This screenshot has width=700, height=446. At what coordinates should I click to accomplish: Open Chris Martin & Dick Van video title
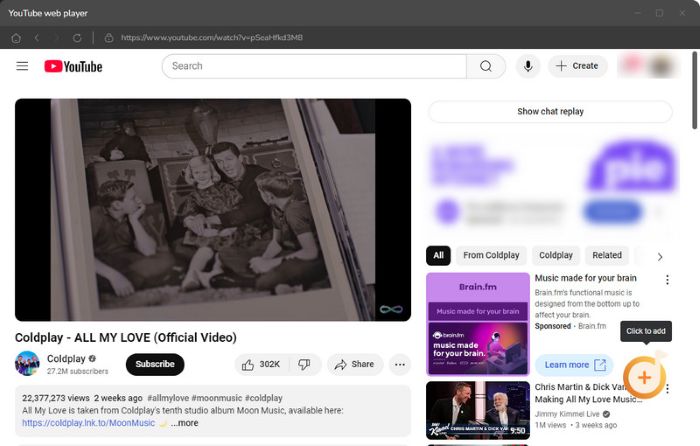588,393
